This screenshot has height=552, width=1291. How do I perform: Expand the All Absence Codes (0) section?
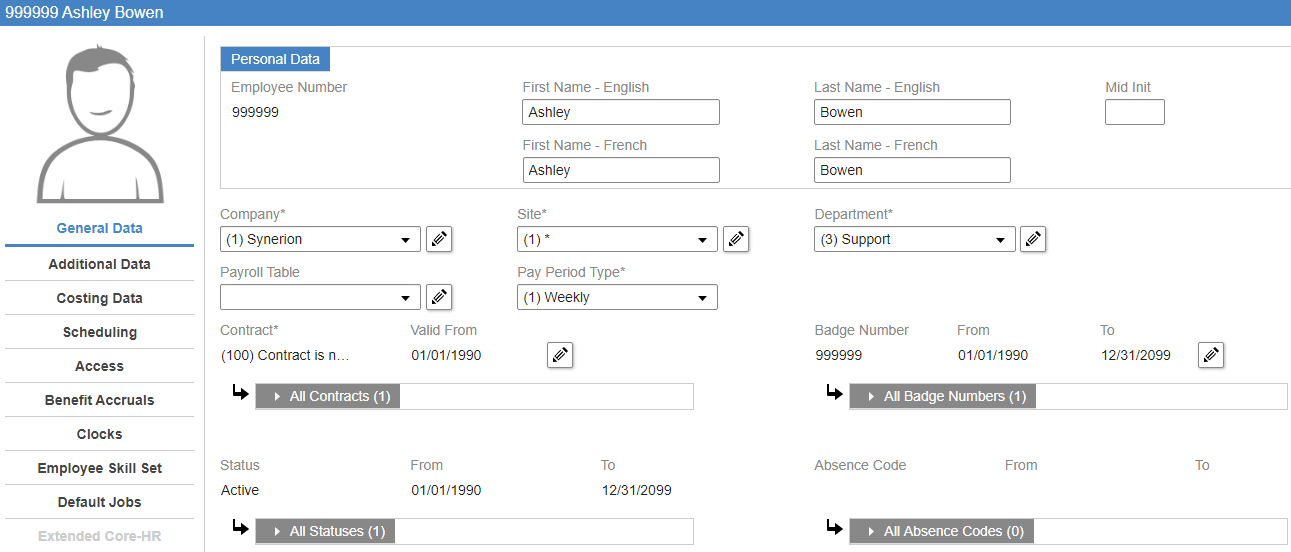(x=941, y=532)
